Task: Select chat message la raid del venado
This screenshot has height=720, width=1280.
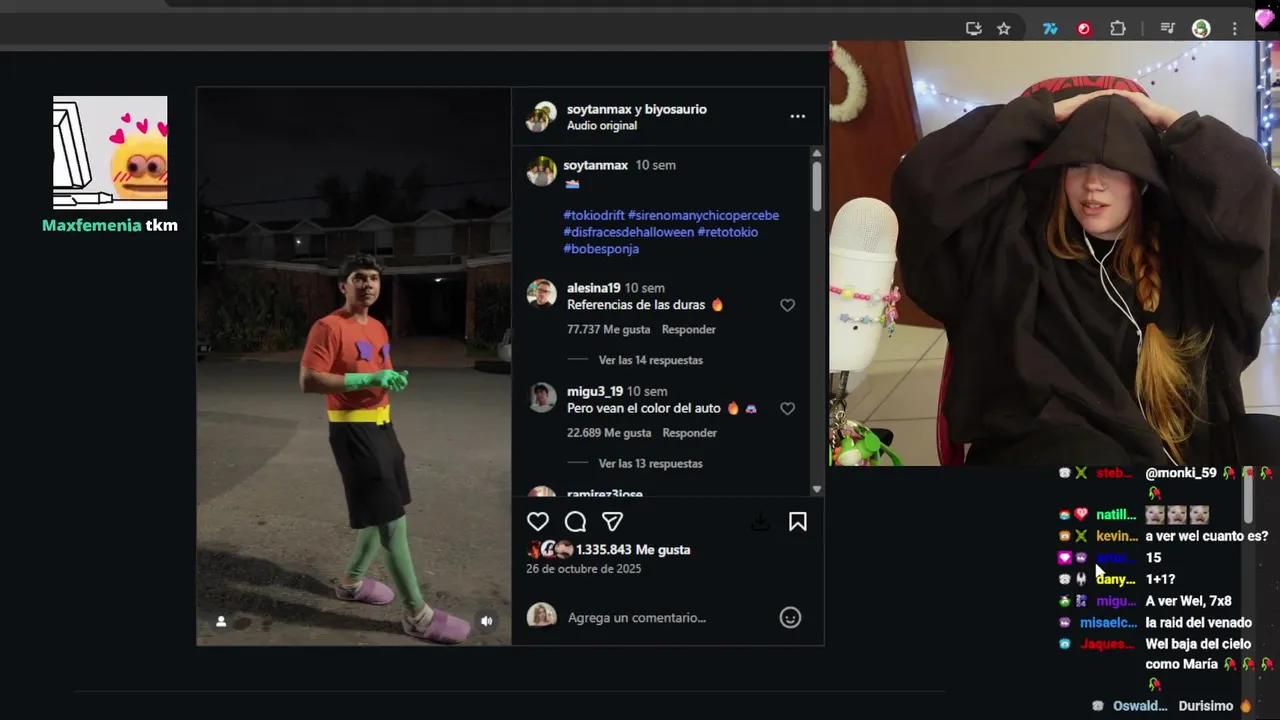Action: pyautogui.click(x=1198, y=622)
